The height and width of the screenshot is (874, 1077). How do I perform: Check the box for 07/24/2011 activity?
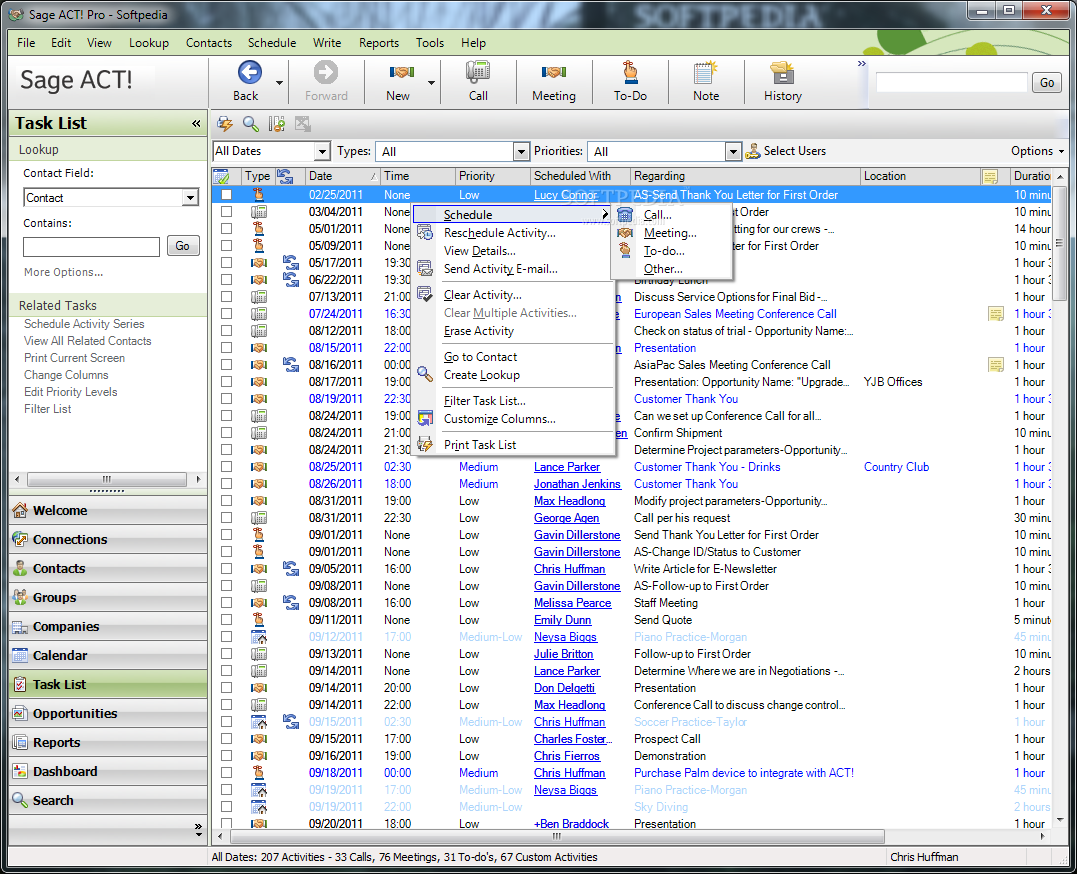[x=226, y=314]
